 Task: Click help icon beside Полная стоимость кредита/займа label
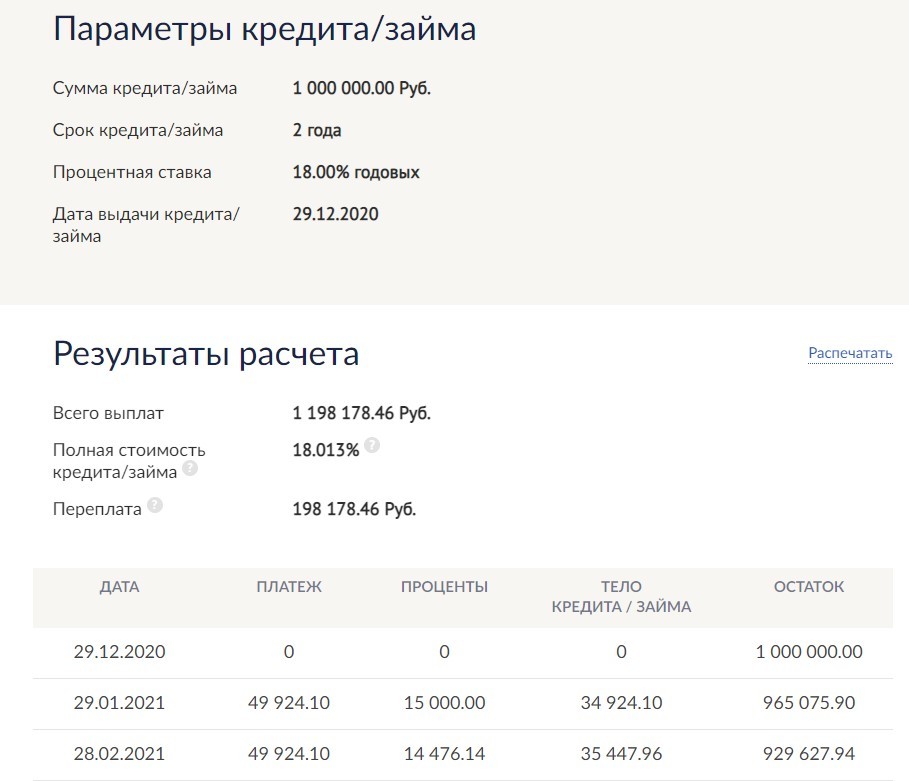point(190,468)
